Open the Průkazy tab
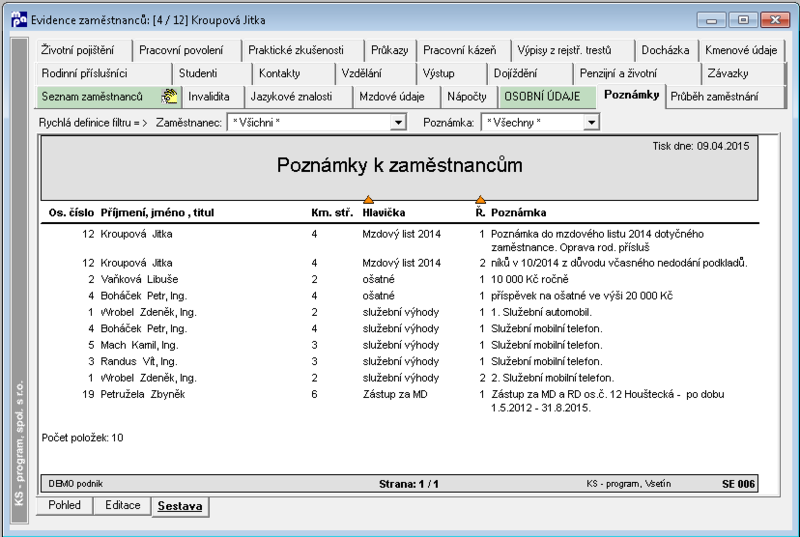 pyautogui.click(x=389, y=50)
